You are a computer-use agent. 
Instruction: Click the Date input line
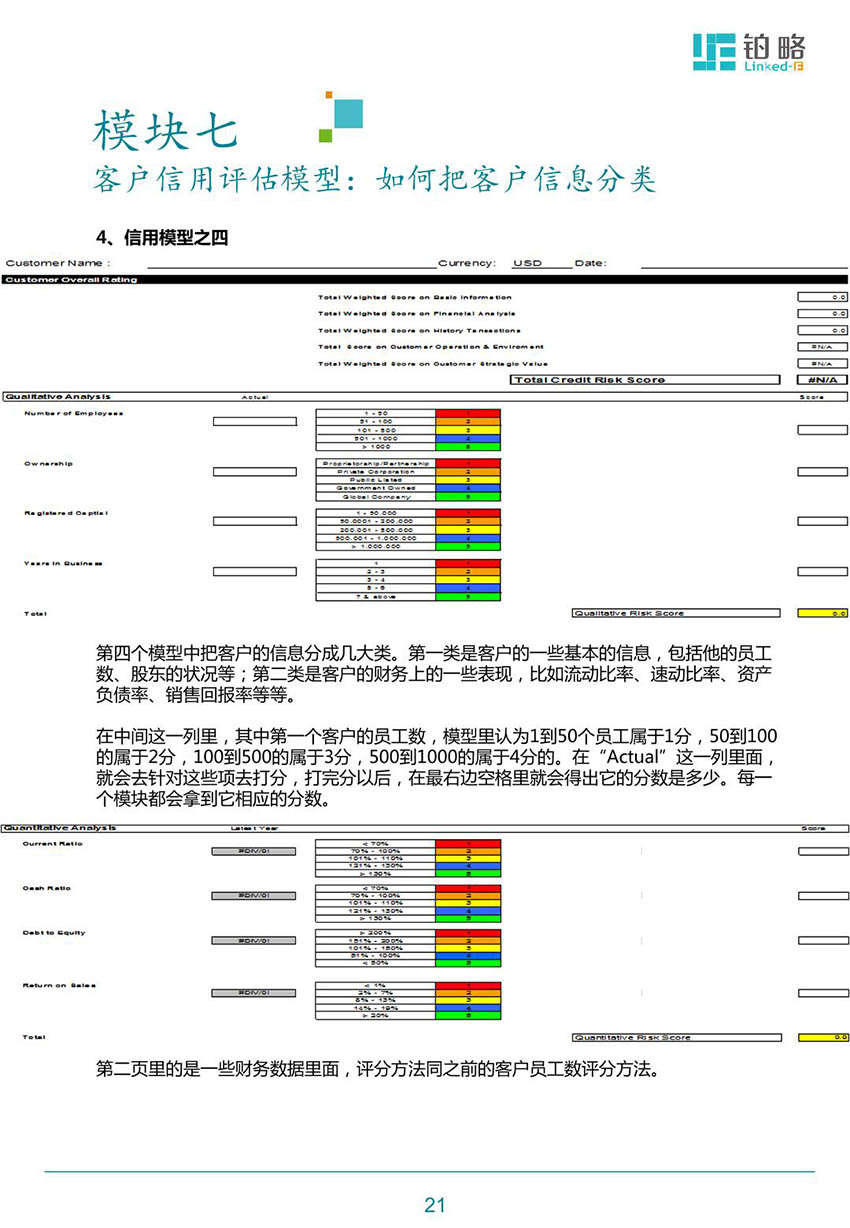tap(743, 264)
